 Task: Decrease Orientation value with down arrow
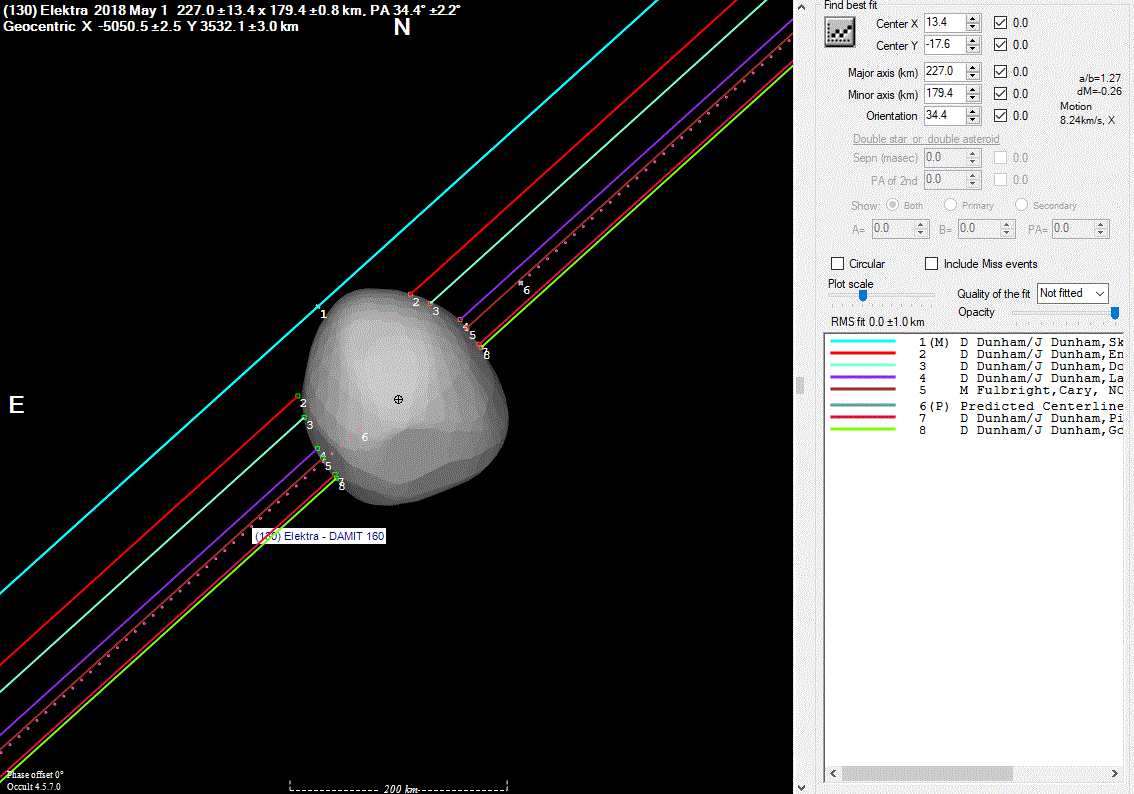click(973, 120)
